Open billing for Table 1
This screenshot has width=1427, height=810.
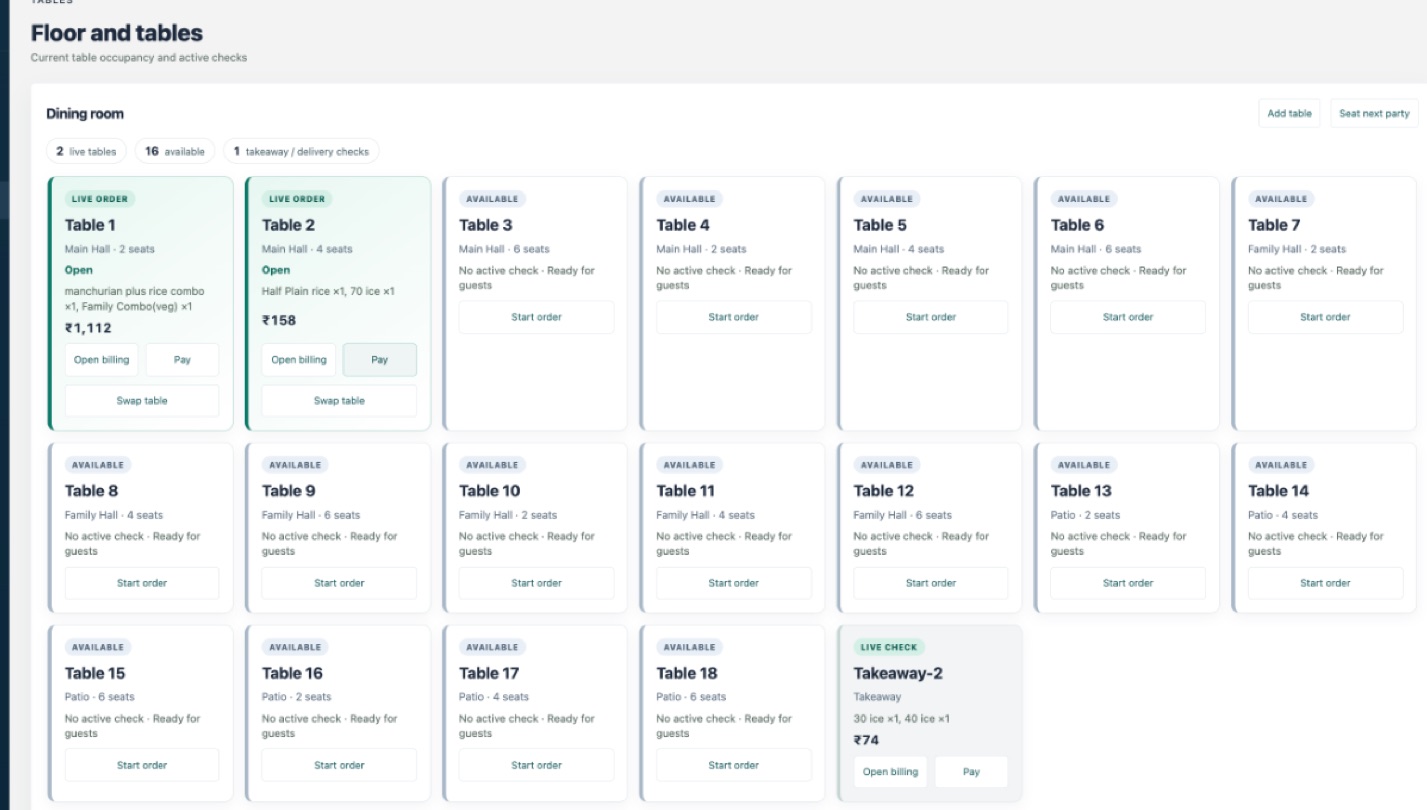(102, 360)
